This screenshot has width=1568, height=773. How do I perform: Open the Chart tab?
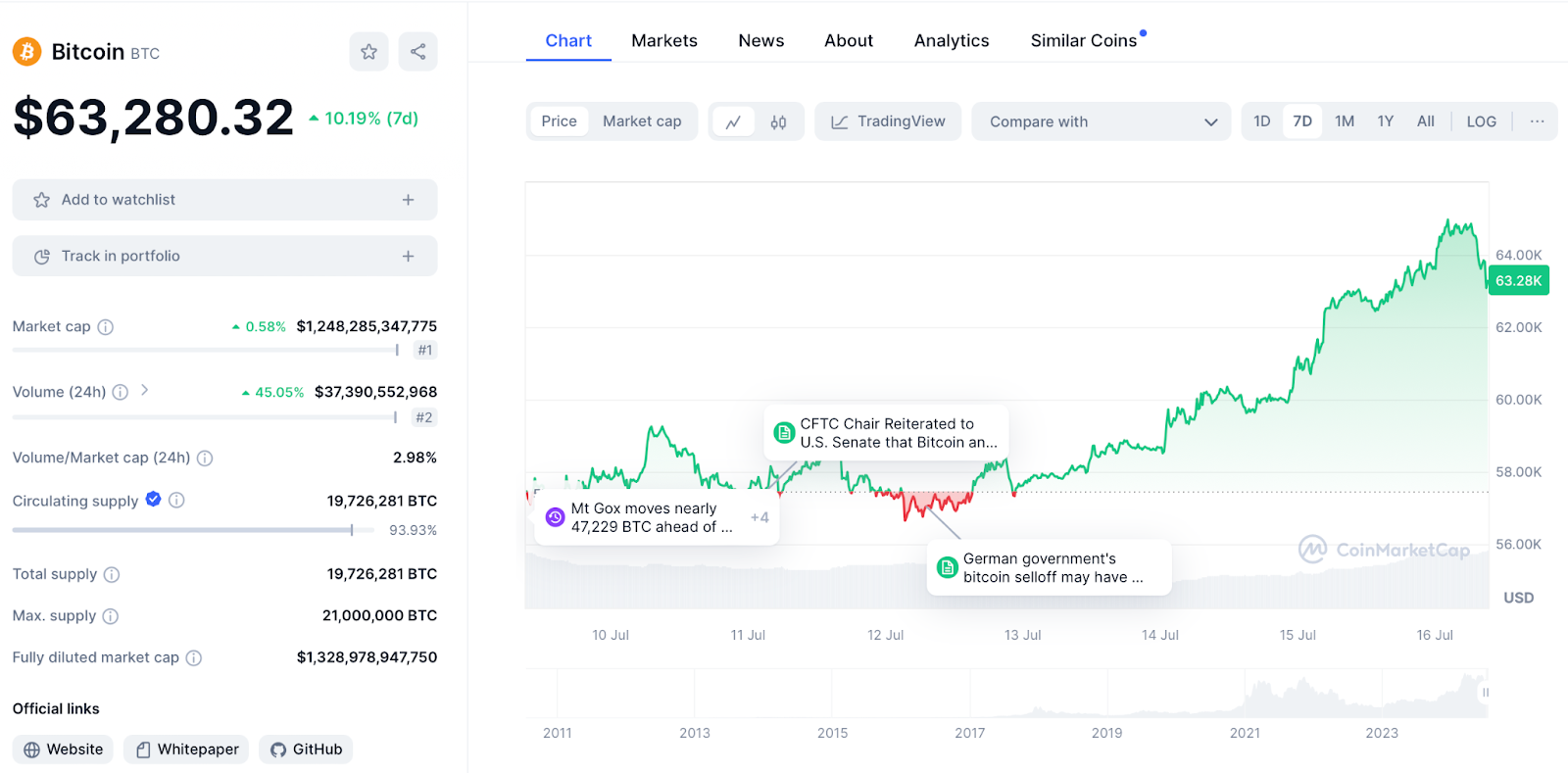[x=568, y=40]
